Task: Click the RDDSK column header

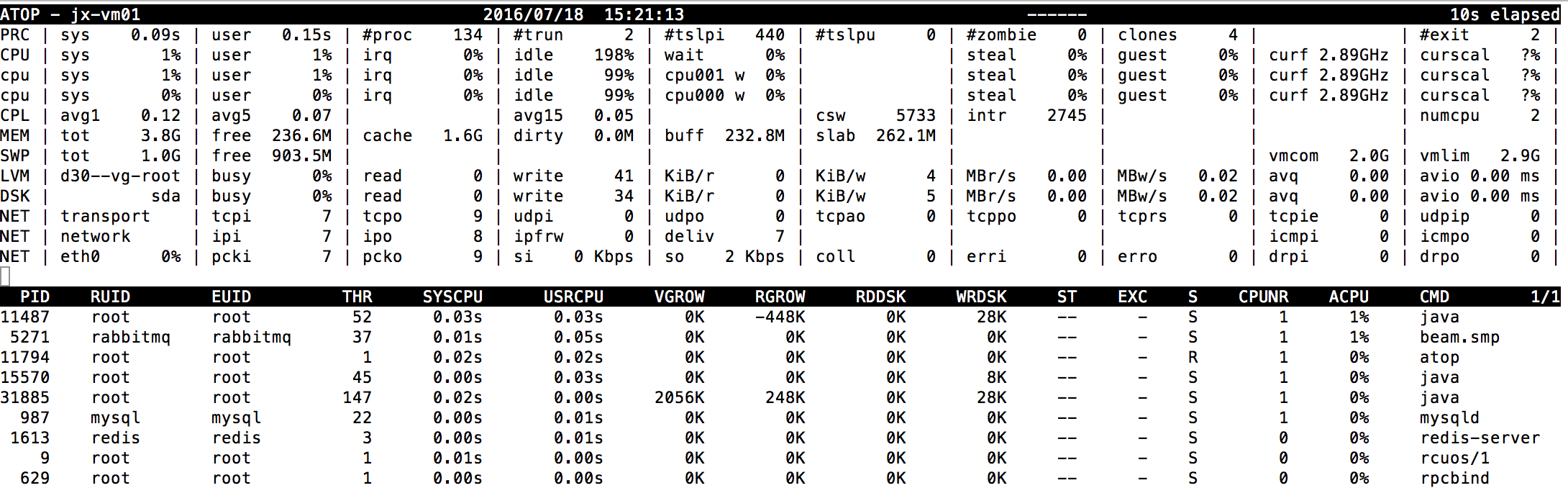Action: point(880,297)
